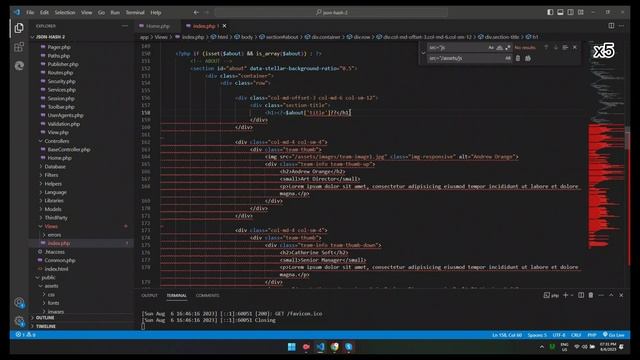This screenshot has height=360, width=640.
Task: Click Go Live in status bar
Action: (x=613, y=335)
